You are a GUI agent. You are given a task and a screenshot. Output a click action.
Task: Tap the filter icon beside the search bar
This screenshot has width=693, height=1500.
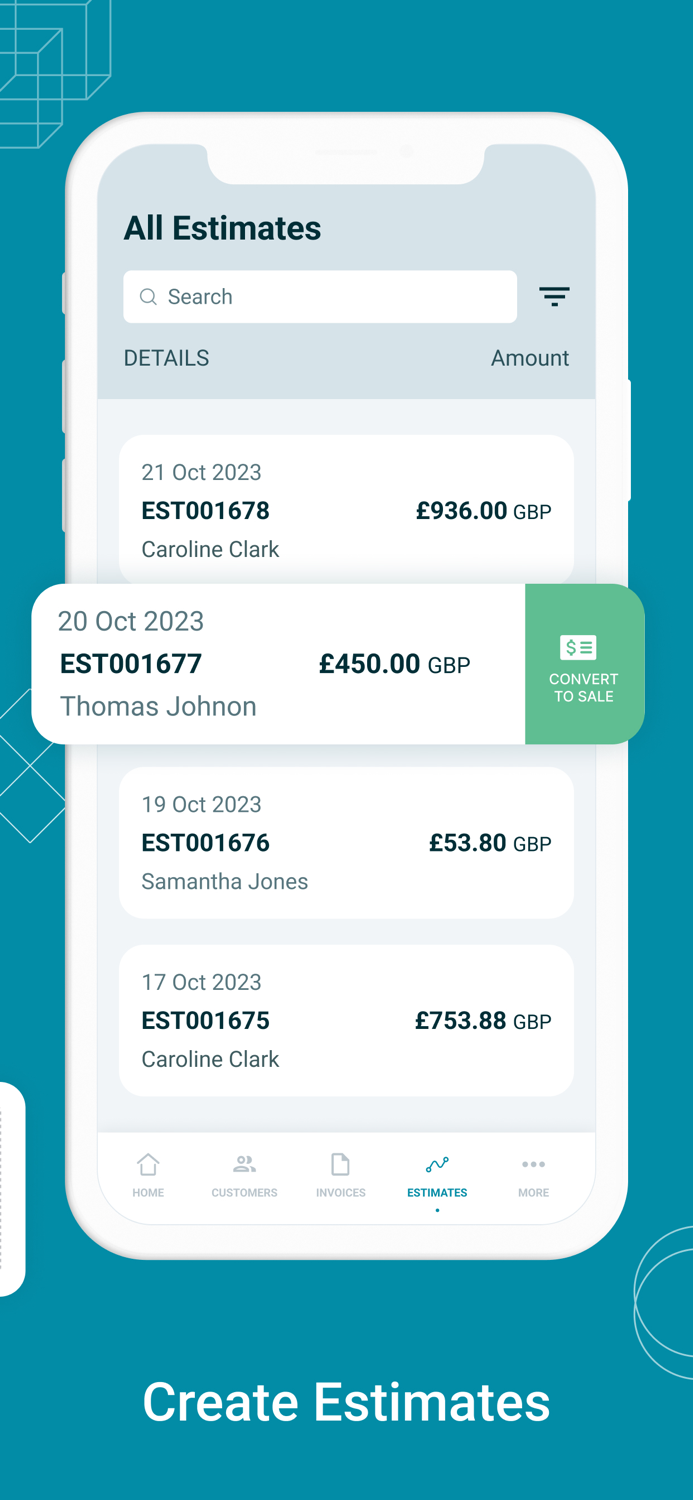[555, 296]
